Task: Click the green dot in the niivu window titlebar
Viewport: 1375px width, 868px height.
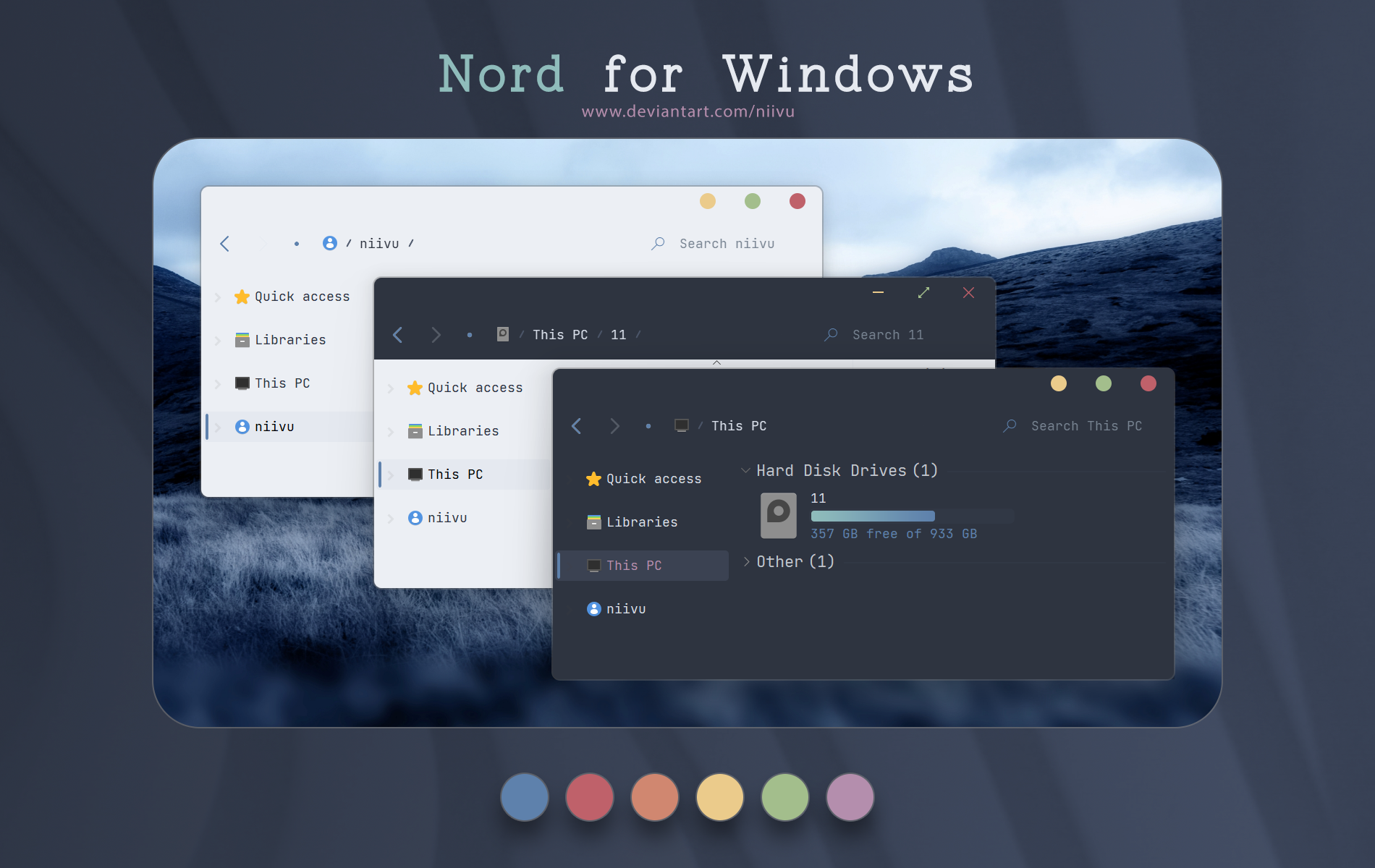Action: 753,201
